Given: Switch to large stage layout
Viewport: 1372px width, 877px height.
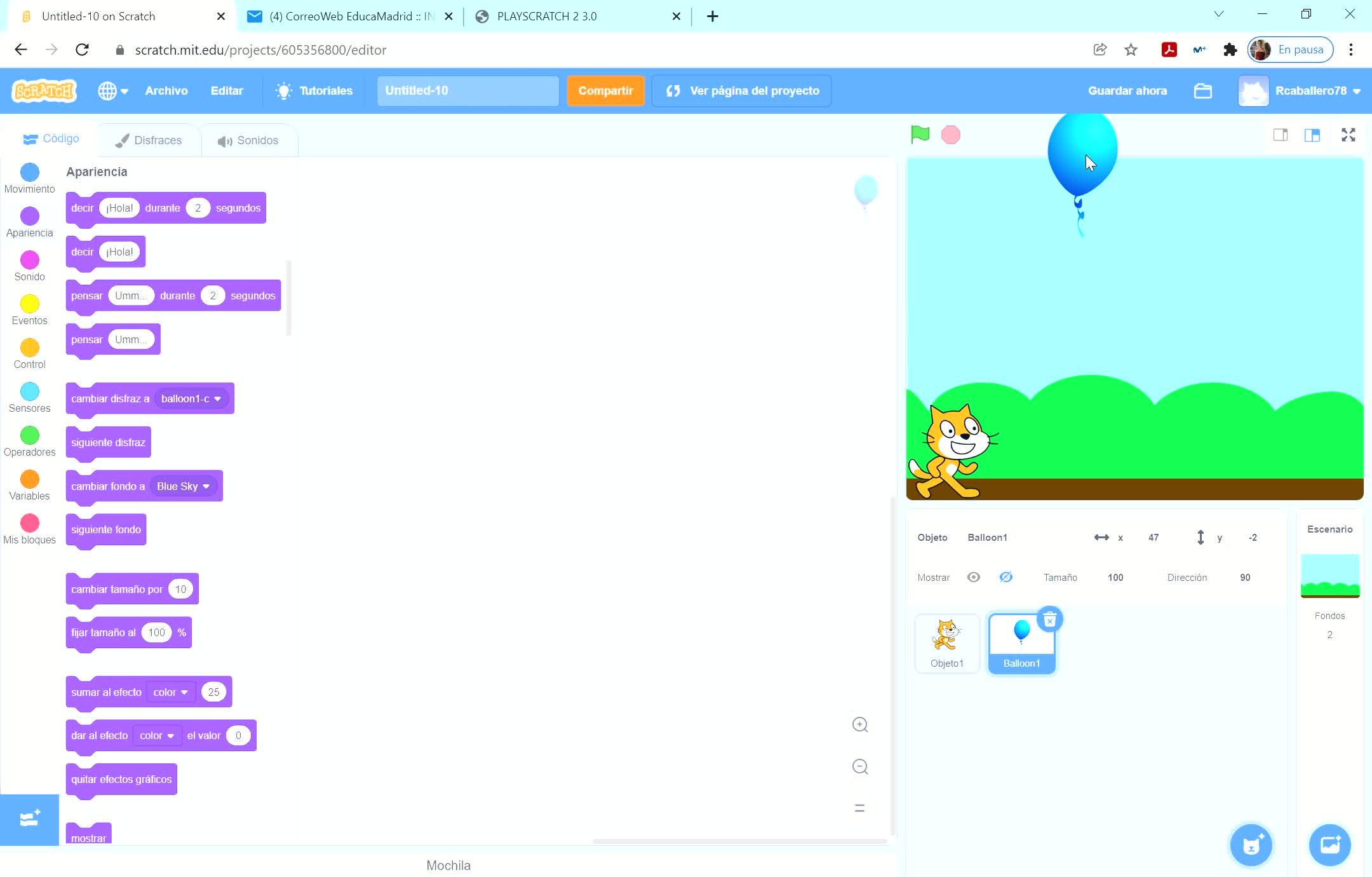Looking at the screenshot, I should (x=1312, y=135).
